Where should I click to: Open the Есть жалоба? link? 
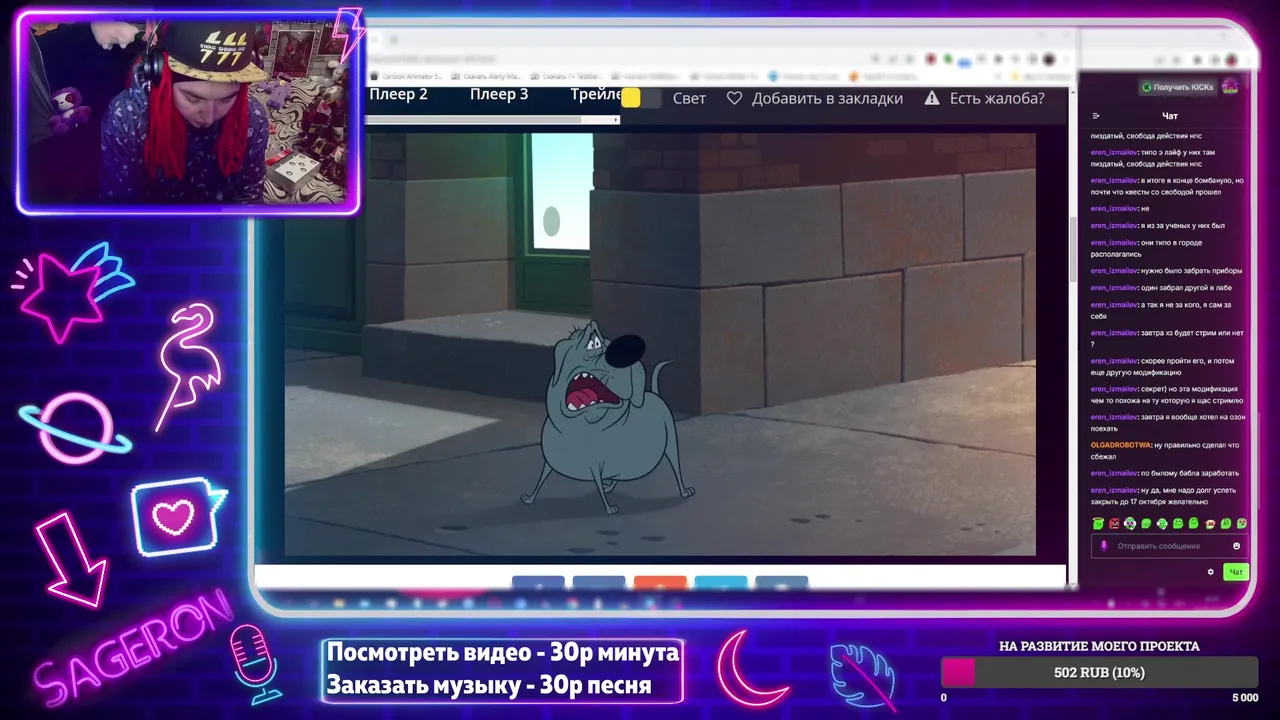tap(997, 98)
